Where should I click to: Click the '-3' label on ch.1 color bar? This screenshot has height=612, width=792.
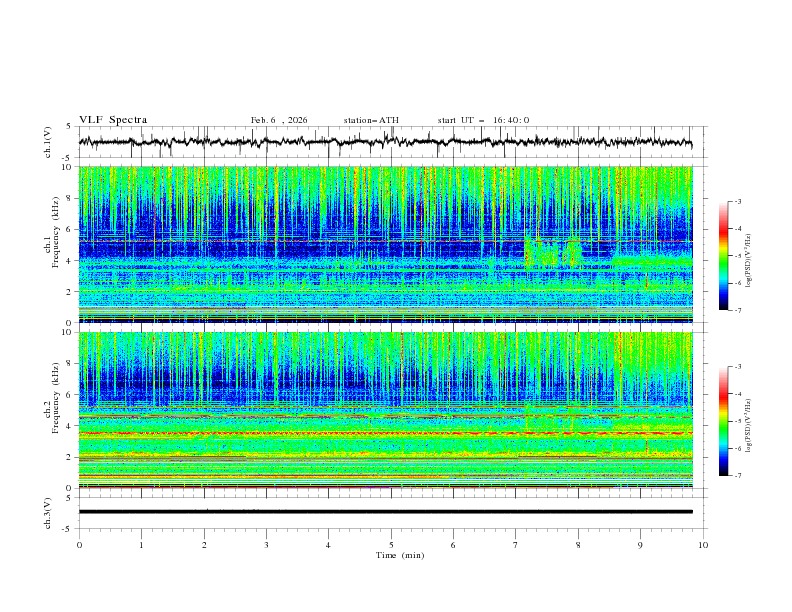[737, 201]
